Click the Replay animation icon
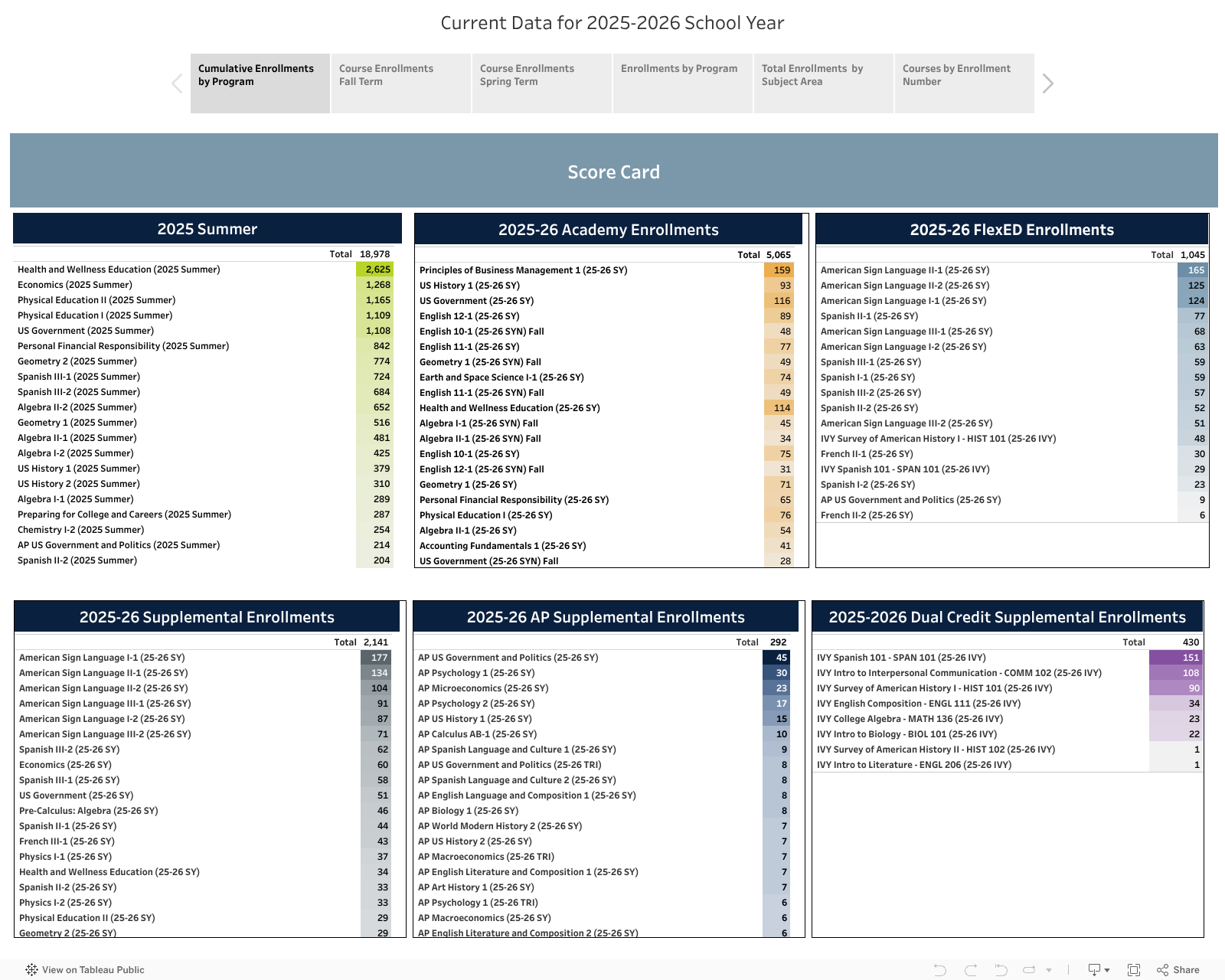The image size is (1225, 980). tap(1029, 970)
